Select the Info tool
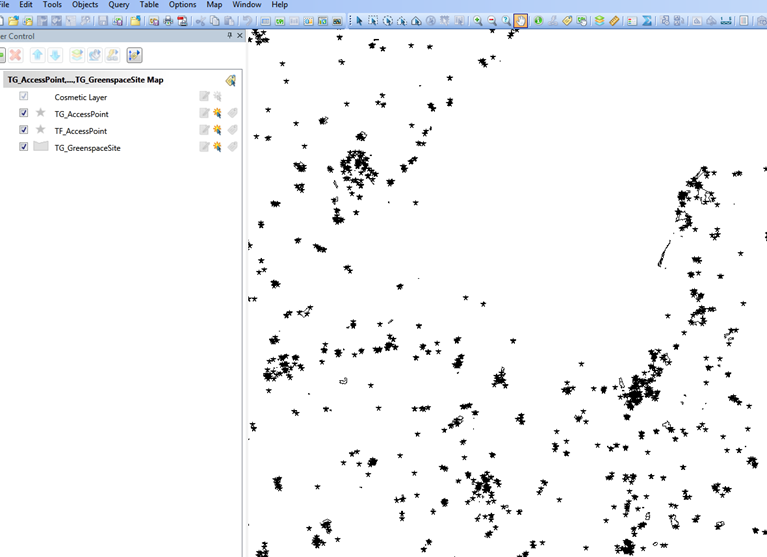This screenshot has height=557, width=767. tap(538, 21)
